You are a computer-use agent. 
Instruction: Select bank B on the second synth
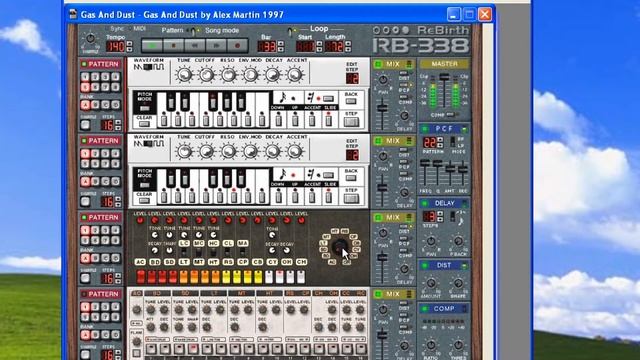(x=95, y=182)
